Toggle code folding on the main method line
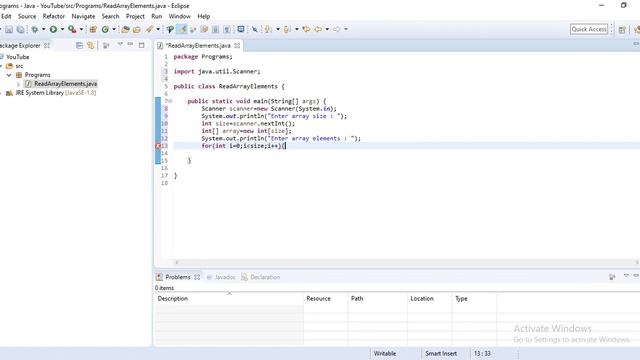 coord(171,101)
